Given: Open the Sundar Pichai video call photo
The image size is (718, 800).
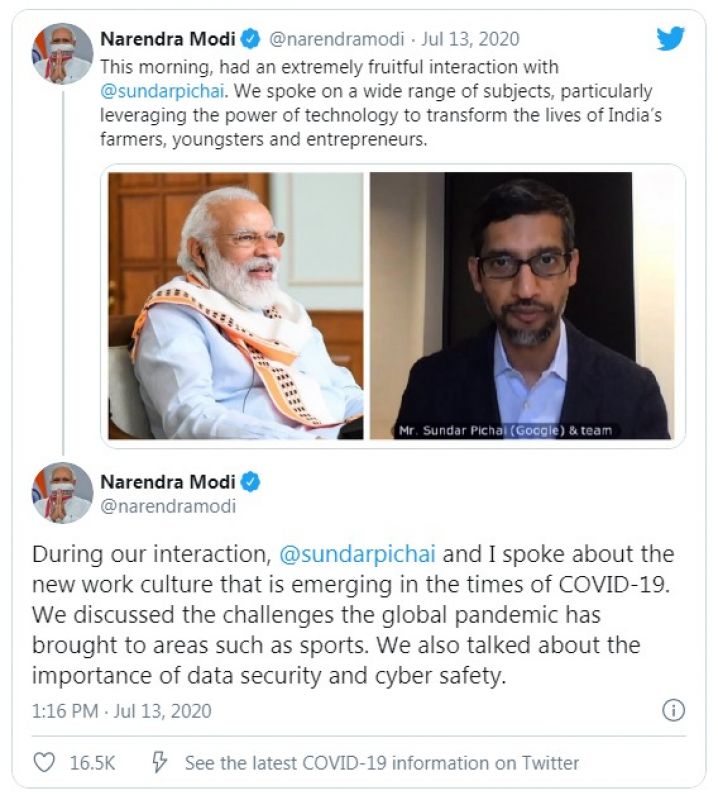Looking at the screenshot, I should (520, 305).
